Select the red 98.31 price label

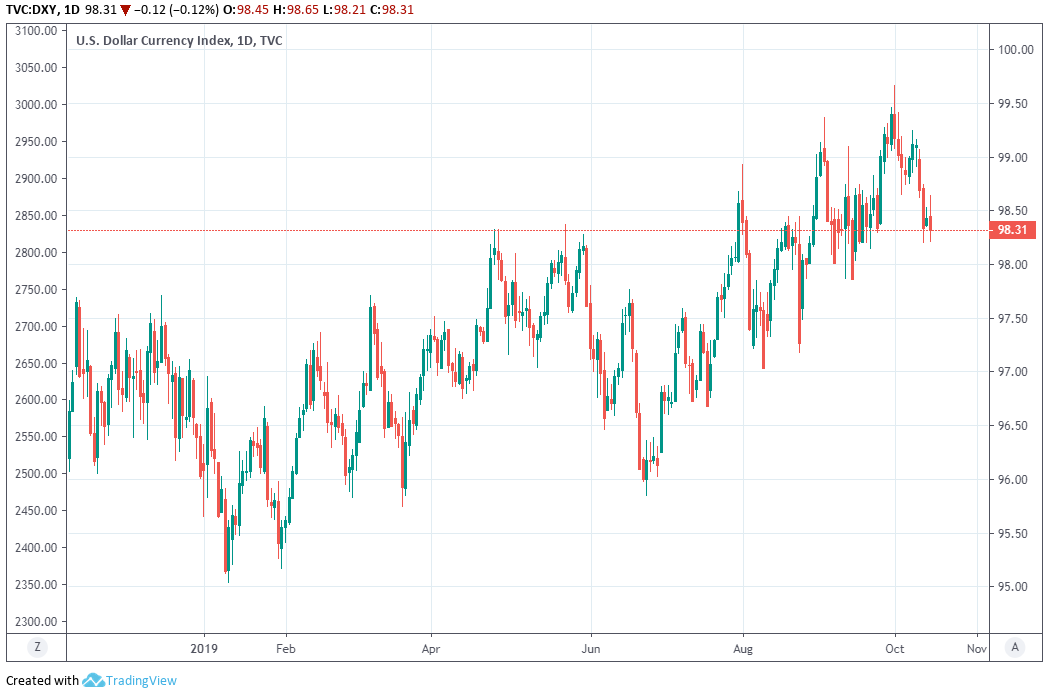tap(1012, 230)
